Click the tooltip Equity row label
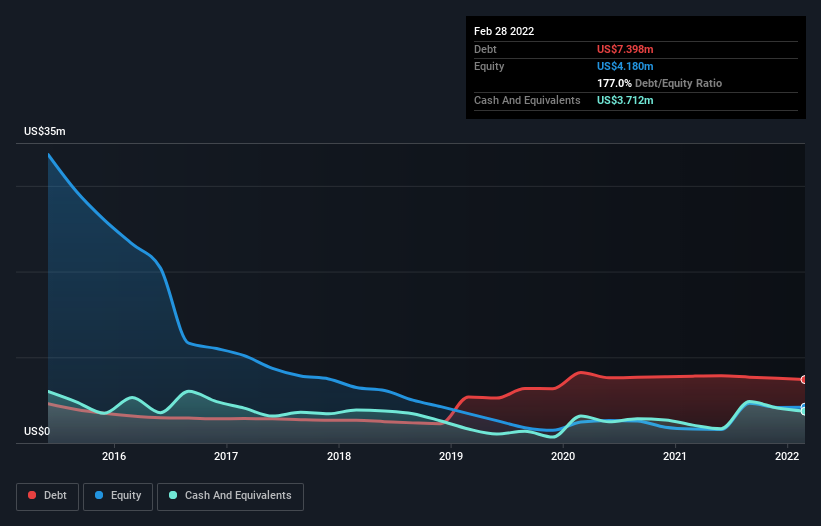This screenshot has width=821, height=526. 489,66
